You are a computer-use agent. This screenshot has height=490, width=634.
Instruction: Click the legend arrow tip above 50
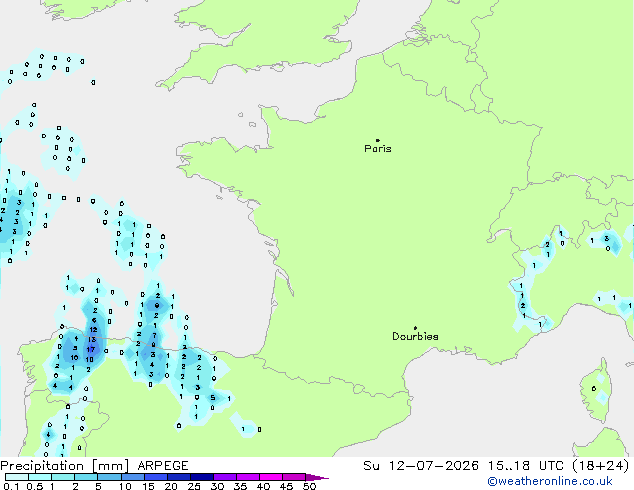[317, 478]
